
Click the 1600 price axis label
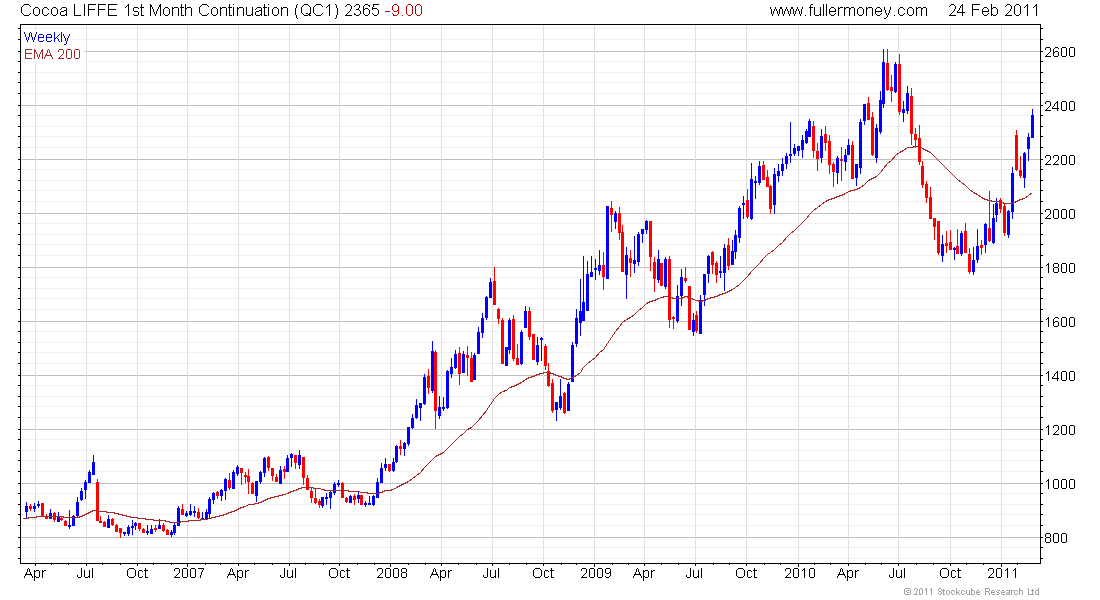(1060, 322)
